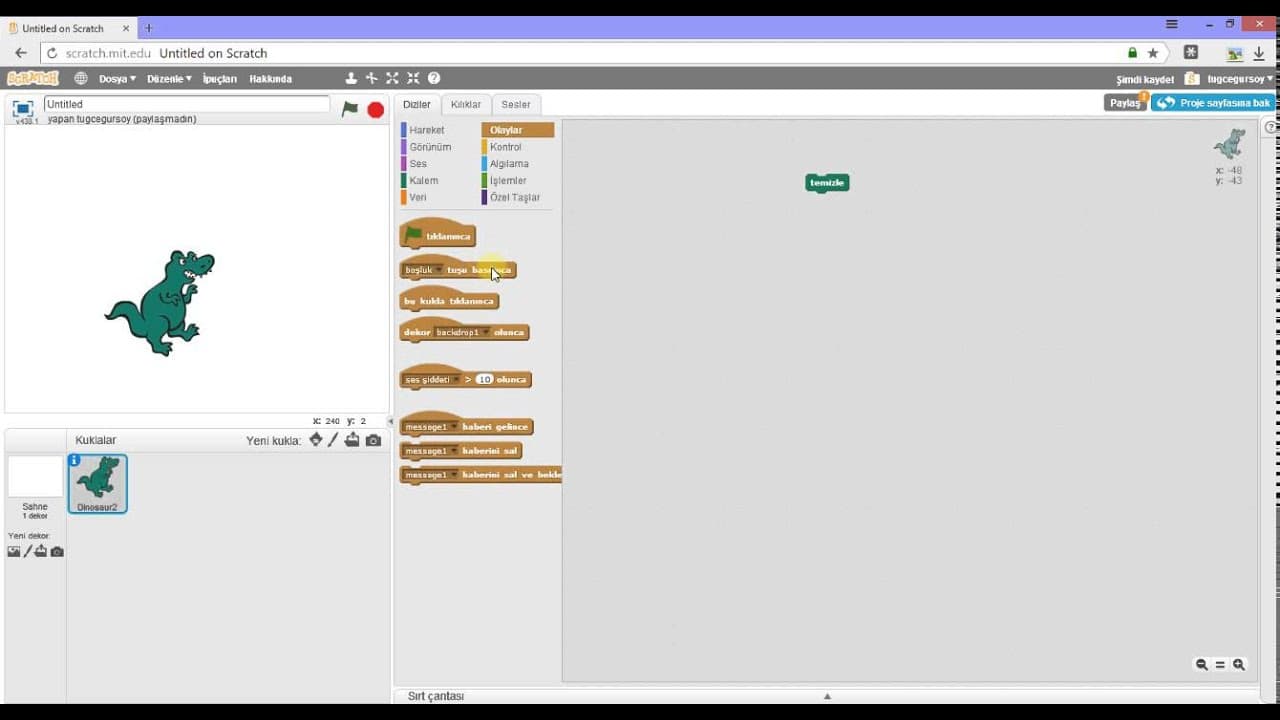The image size is (1280, 720).
Task: Collapse the stage with small arrow
Action: 391,421
